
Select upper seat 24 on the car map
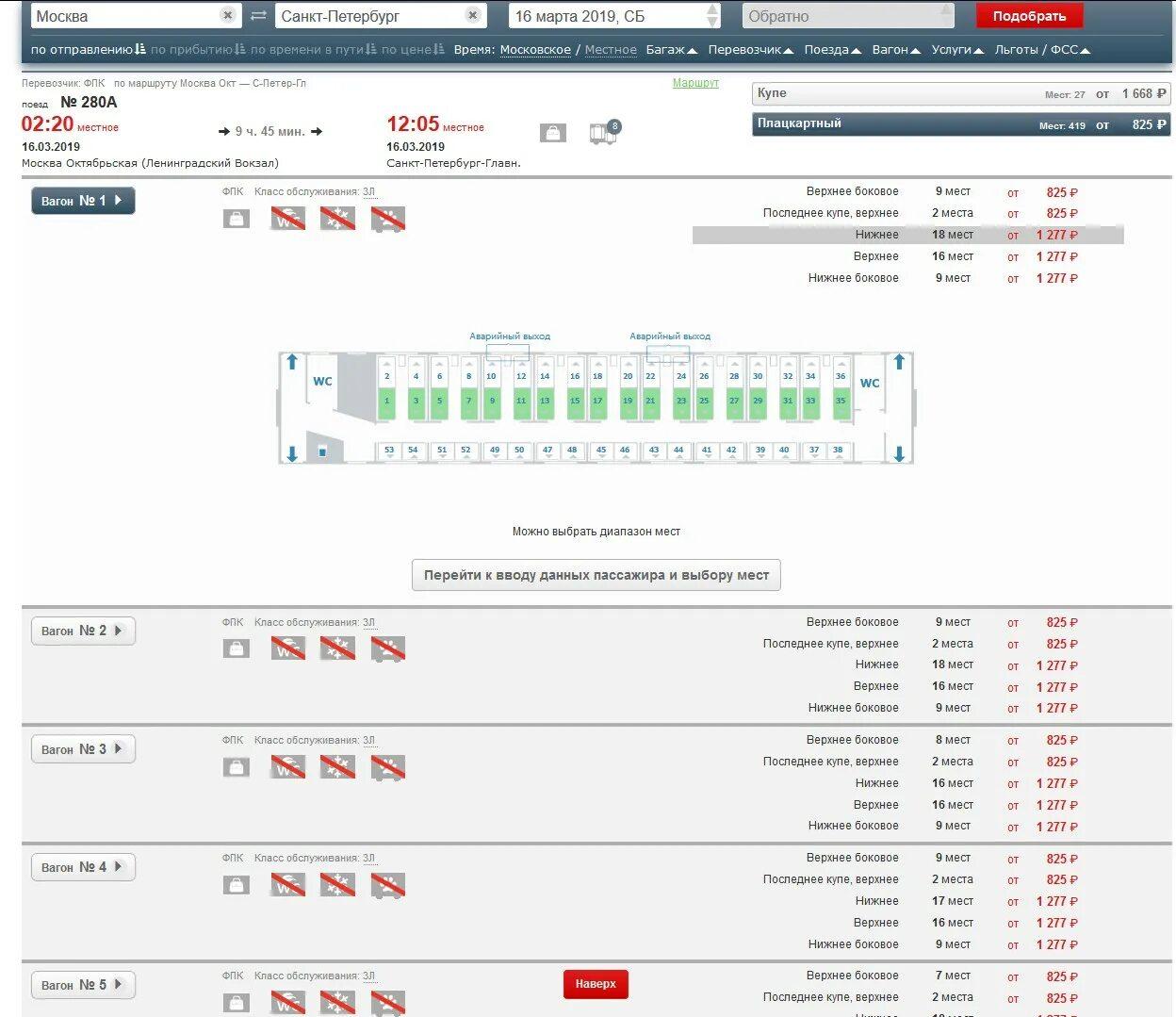pyautogui.click(x=681, y=376)
